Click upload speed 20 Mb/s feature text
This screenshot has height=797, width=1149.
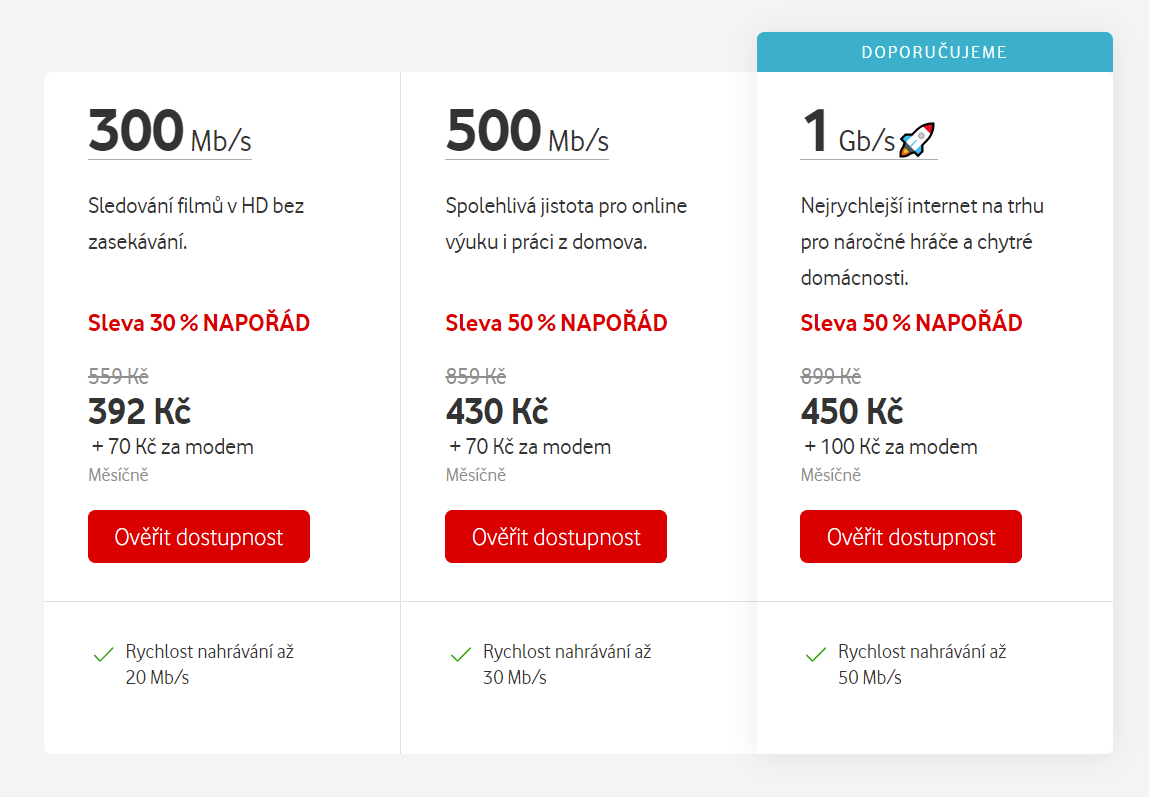coord(209,664)
